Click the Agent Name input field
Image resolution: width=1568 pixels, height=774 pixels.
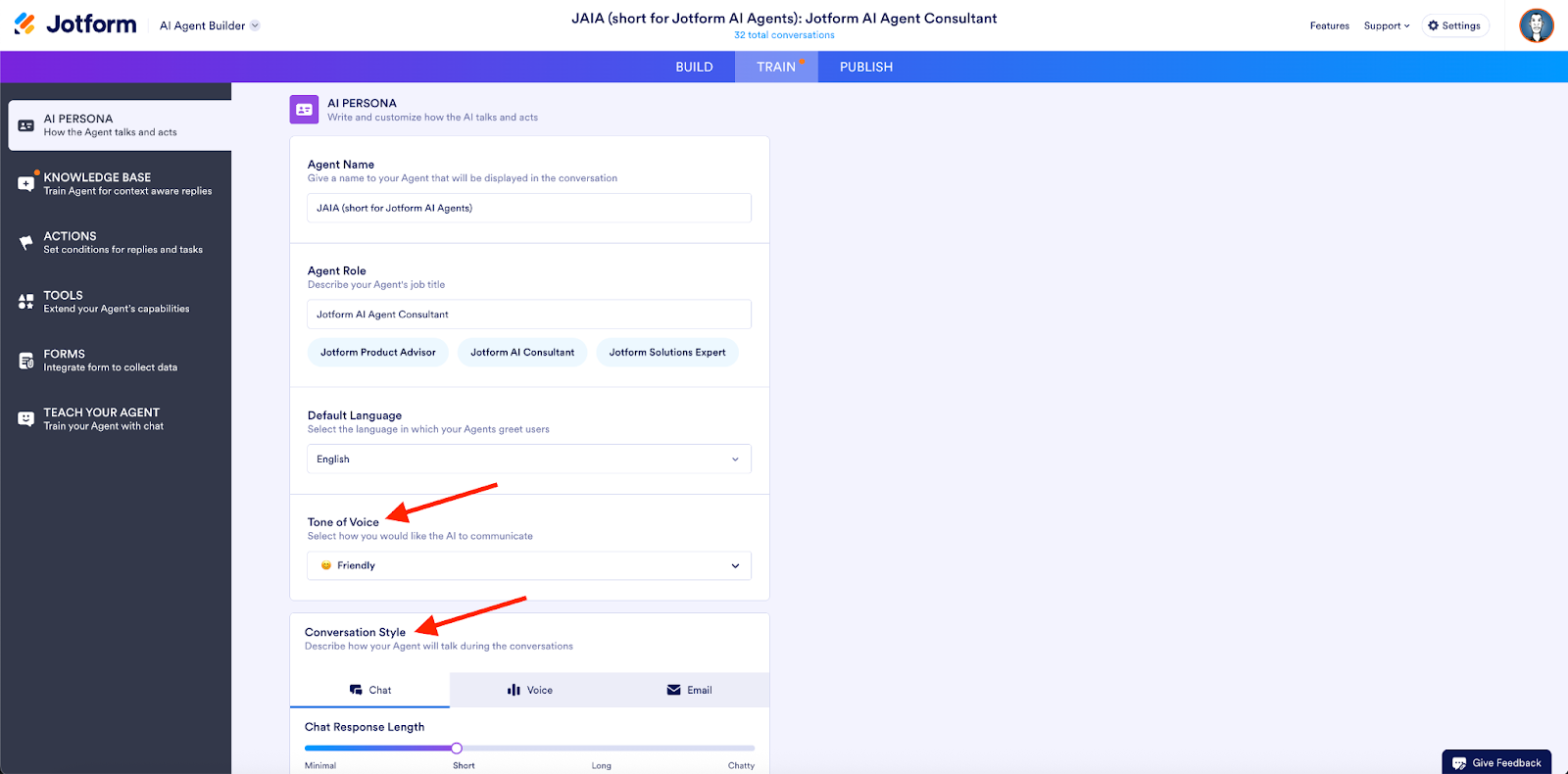pyautogui.click(x=529, y=208)
